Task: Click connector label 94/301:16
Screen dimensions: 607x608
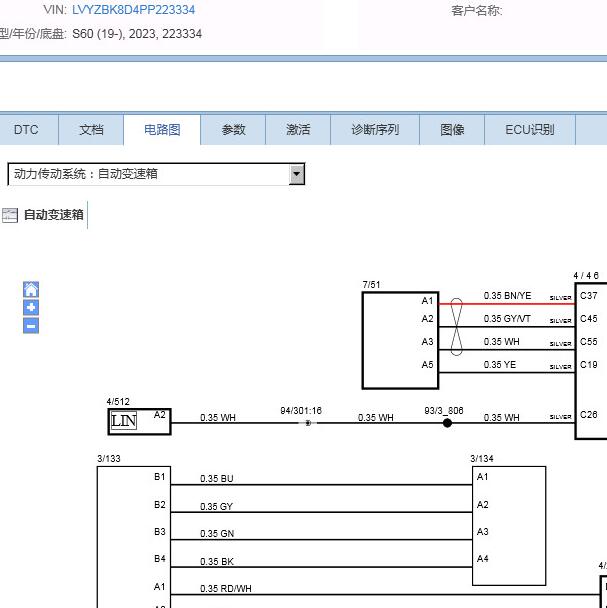Action: click(301, 411)
